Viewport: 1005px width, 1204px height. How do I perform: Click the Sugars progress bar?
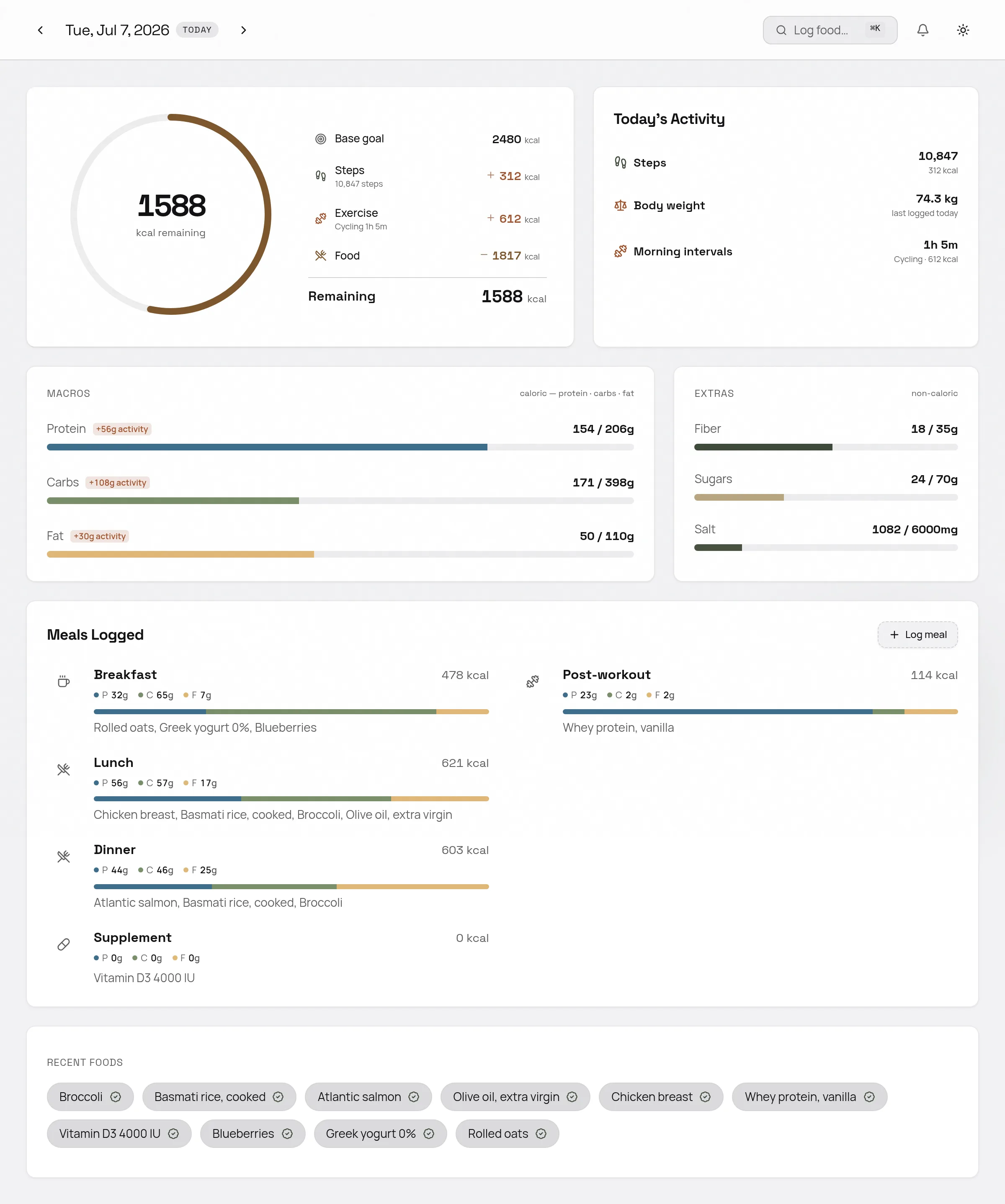825,497
